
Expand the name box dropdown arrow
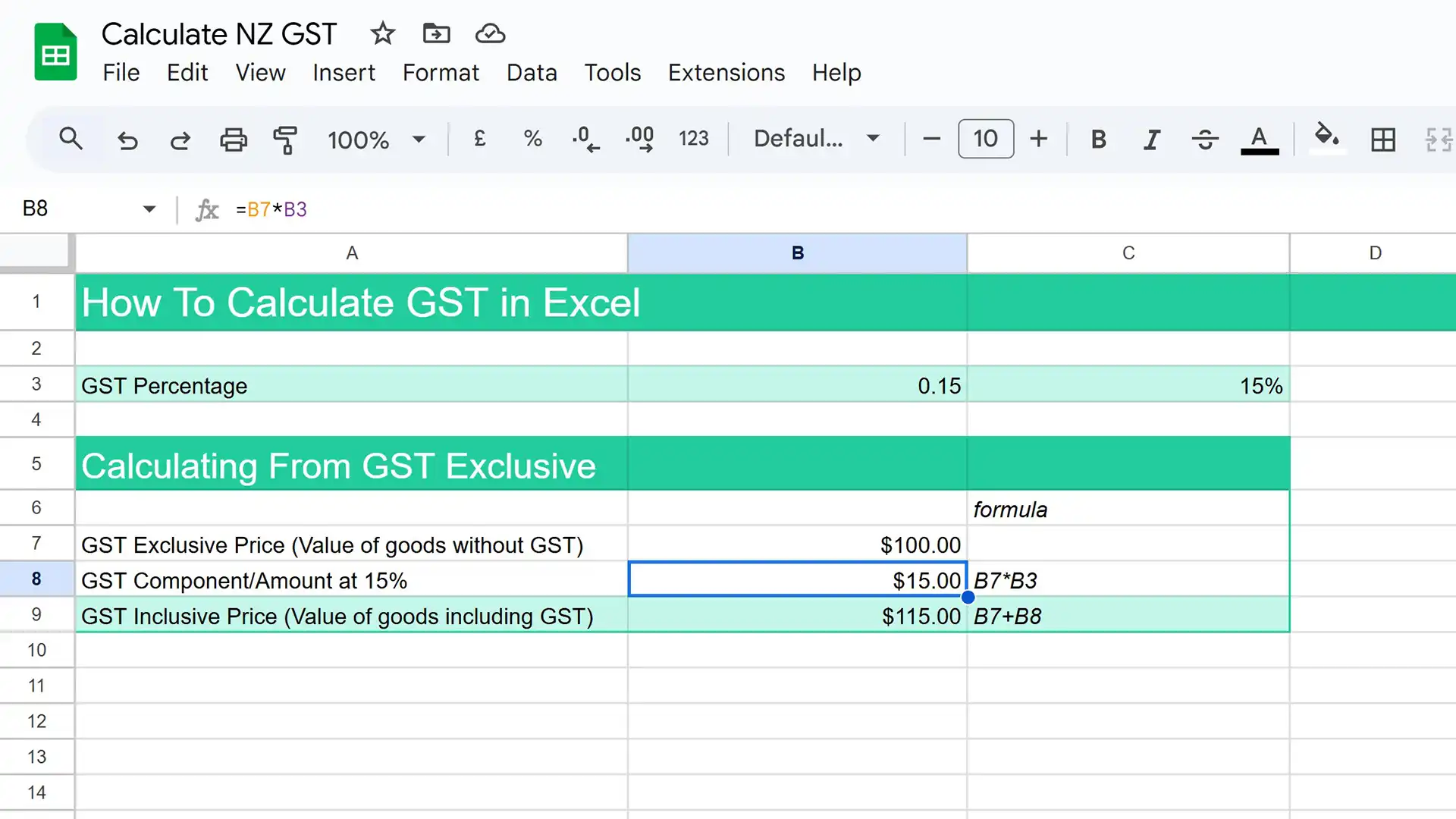149,209
